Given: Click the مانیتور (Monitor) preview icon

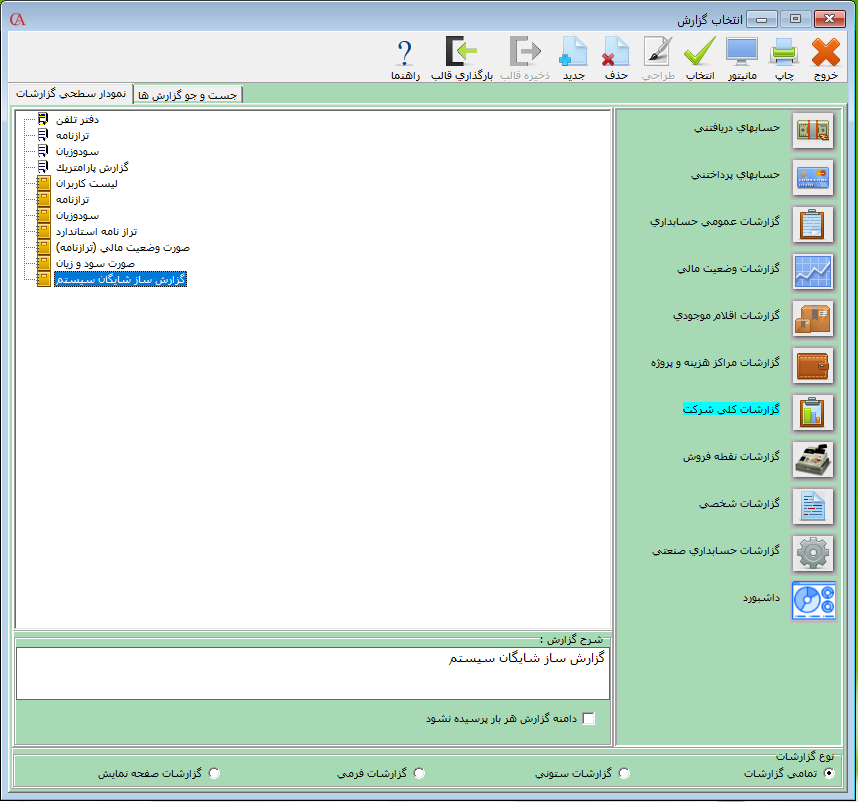Looking at the screenshot, I should [x=742, y=53].
